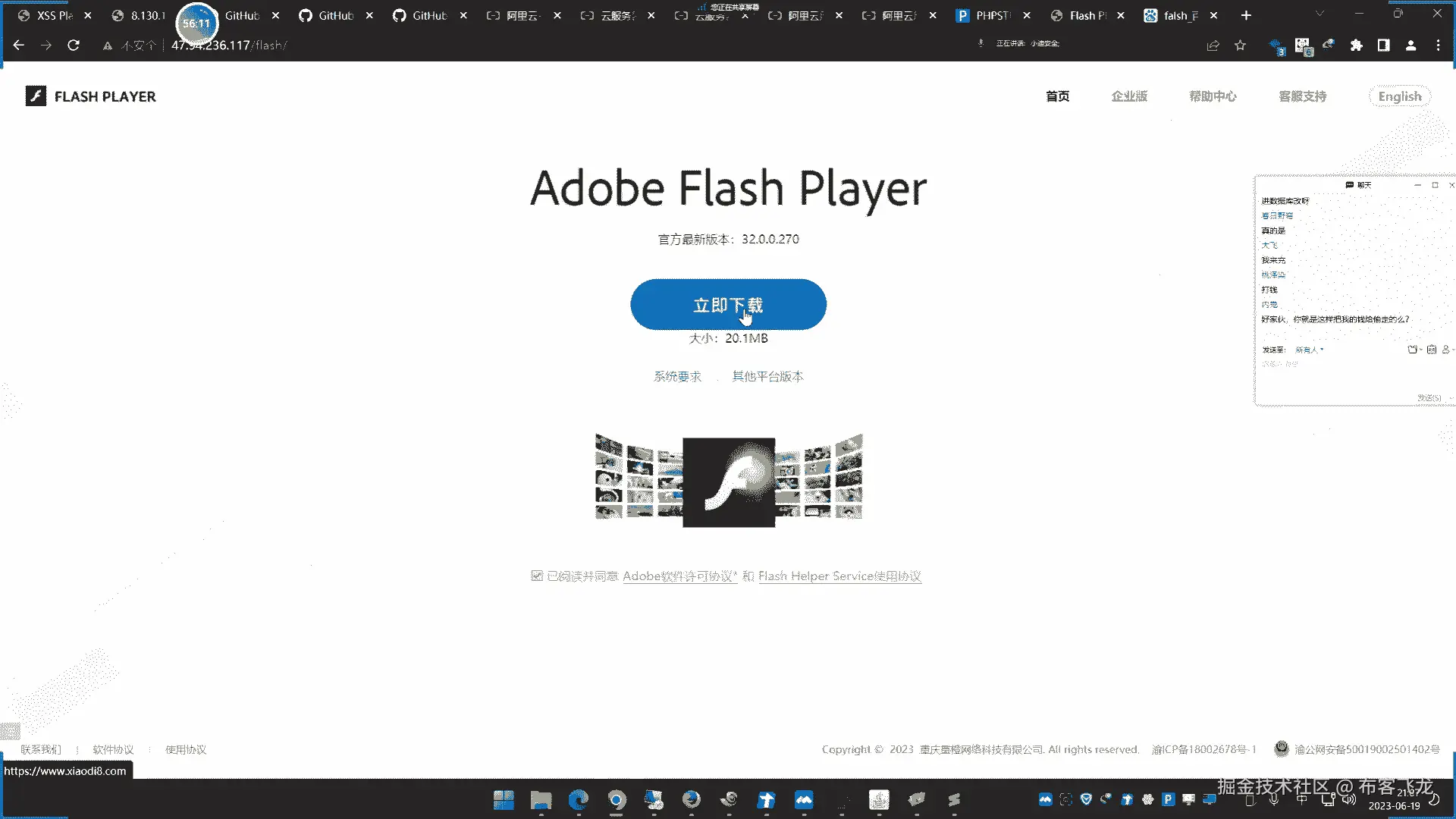Click the Flash Player thumbnail collage image
Viewport: 1456px width, 819px height.
(x=728, y=482)
